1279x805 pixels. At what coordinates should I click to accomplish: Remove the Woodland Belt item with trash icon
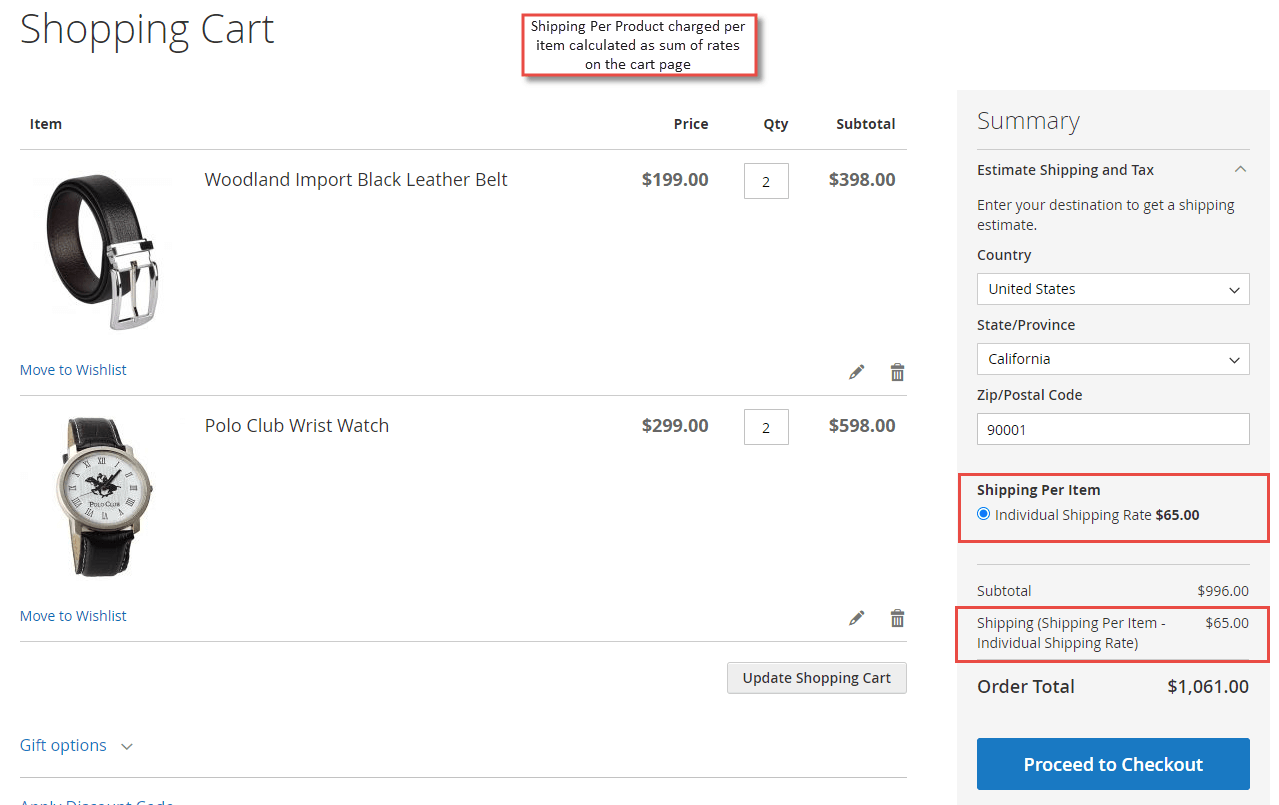tap(897, 372)
